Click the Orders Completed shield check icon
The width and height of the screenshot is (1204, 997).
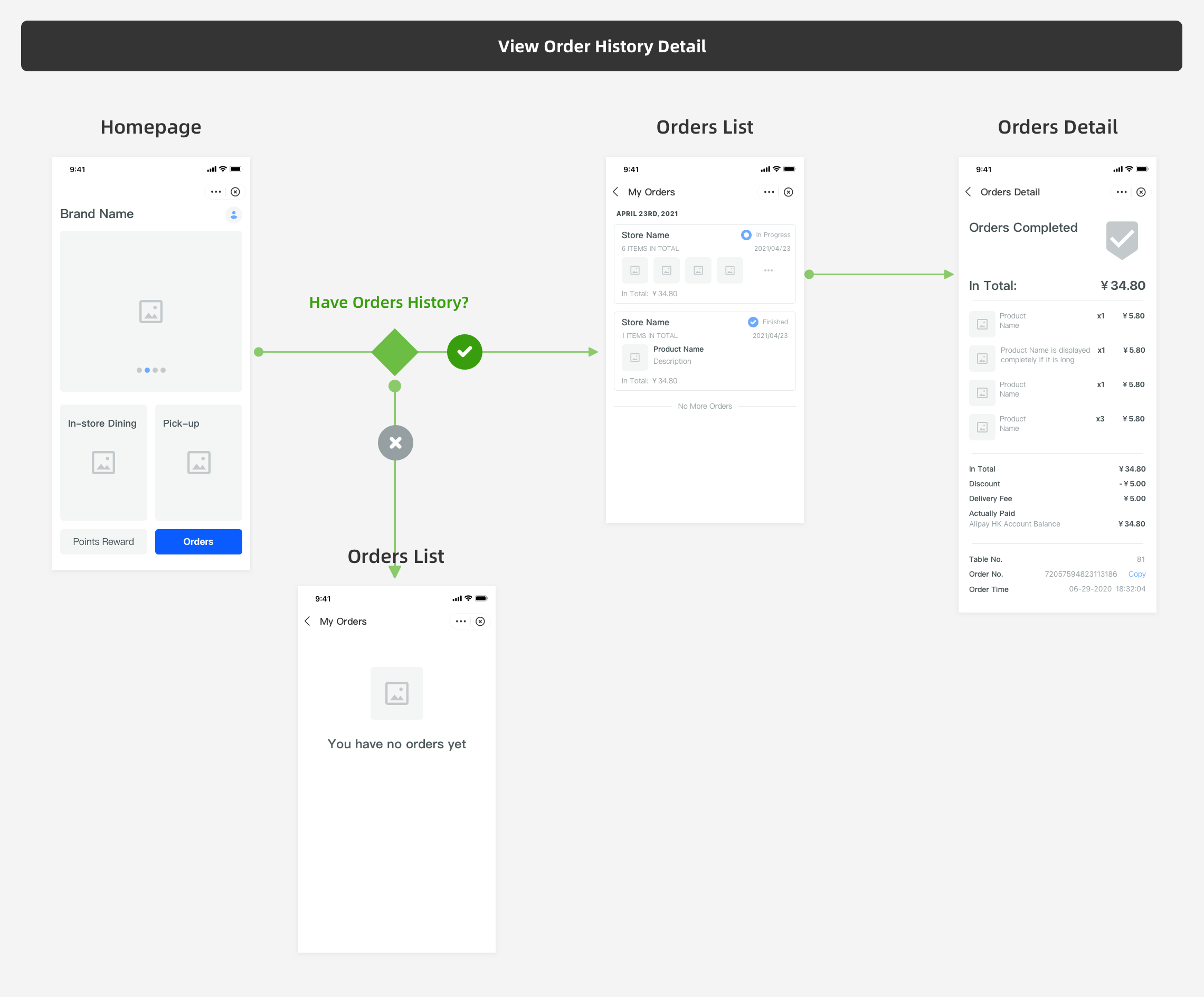pyautogui.click(x=1122, y=239)
